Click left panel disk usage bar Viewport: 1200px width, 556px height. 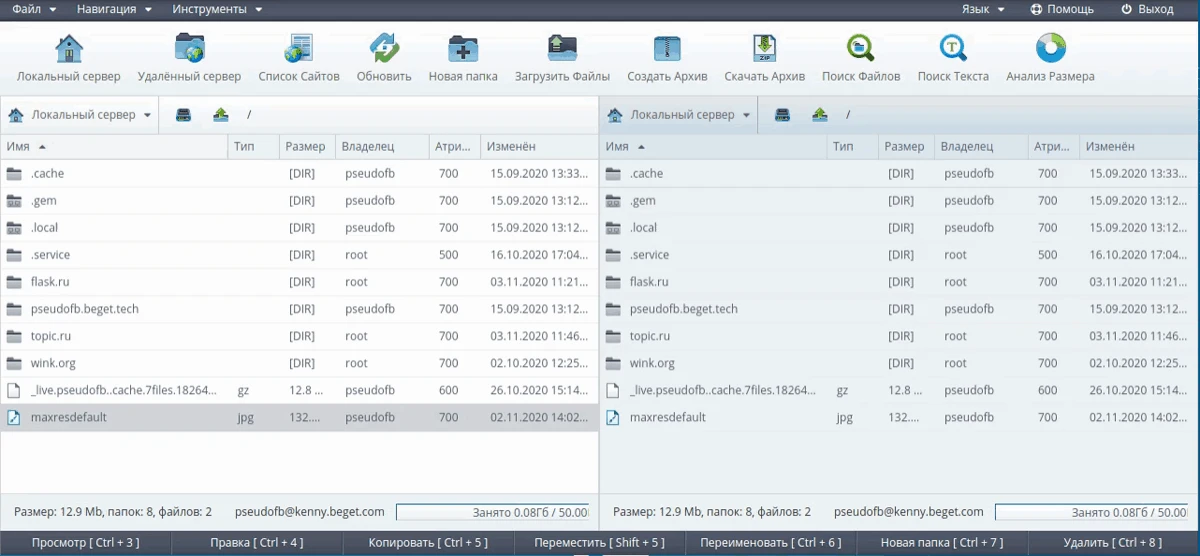coord(492,512)
